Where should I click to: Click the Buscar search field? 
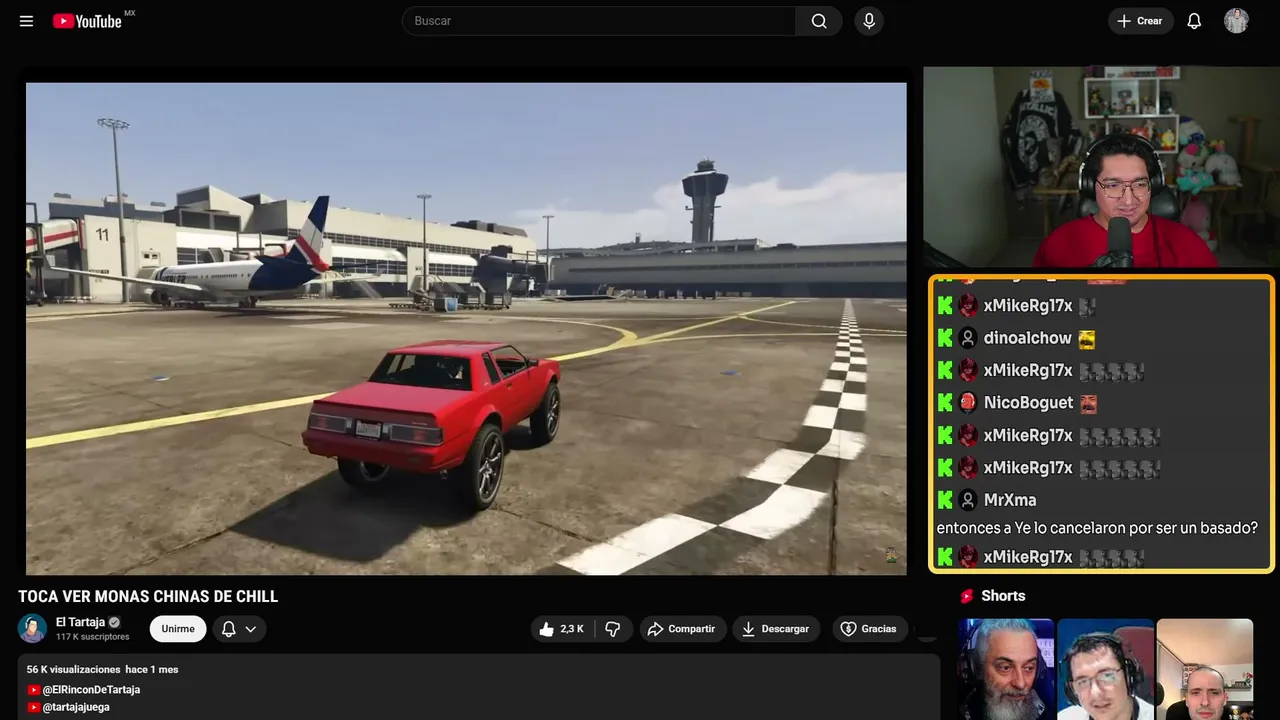pos(599,21)
